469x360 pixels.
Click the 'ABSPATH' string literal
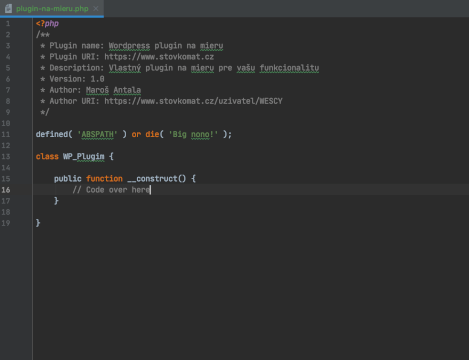click(x=97, y=134)
